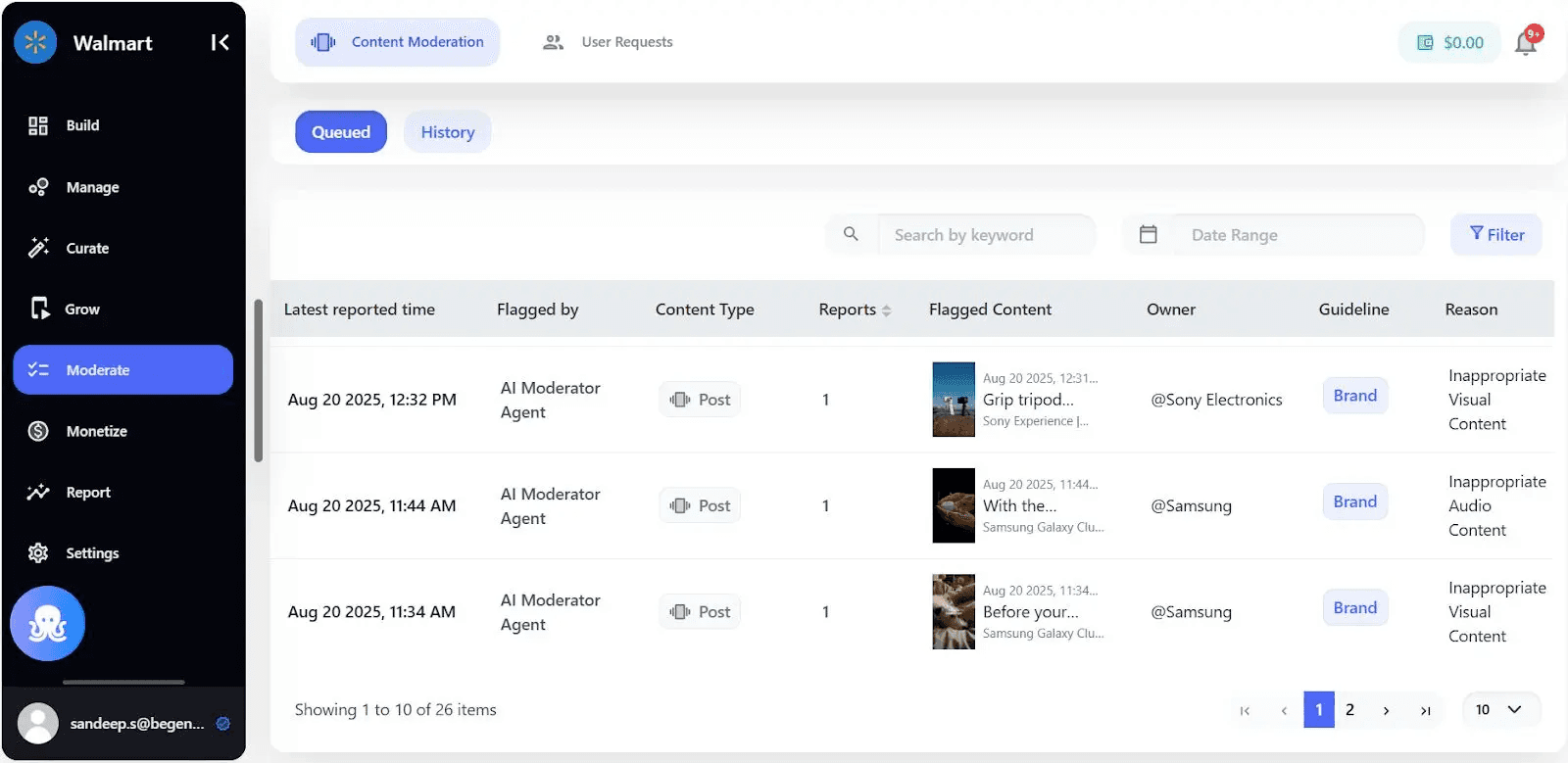The width and height of the screenshot is (1568, 763).
Task: Click the Showing 1 to 10 of 26 items text
Action: click(x=396, y=709)
